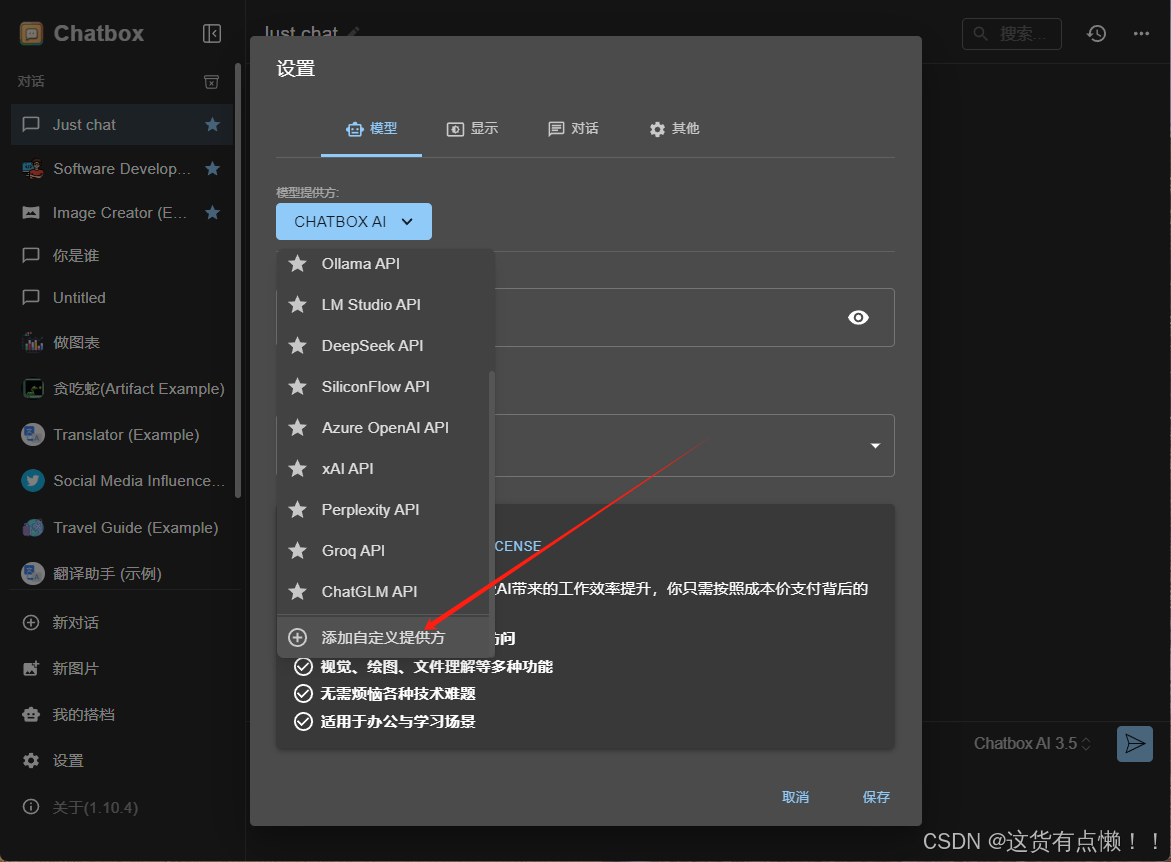Choose DeepSeek API provider
The width and height of the screenshot is (1171, 862).
(383, 346)
